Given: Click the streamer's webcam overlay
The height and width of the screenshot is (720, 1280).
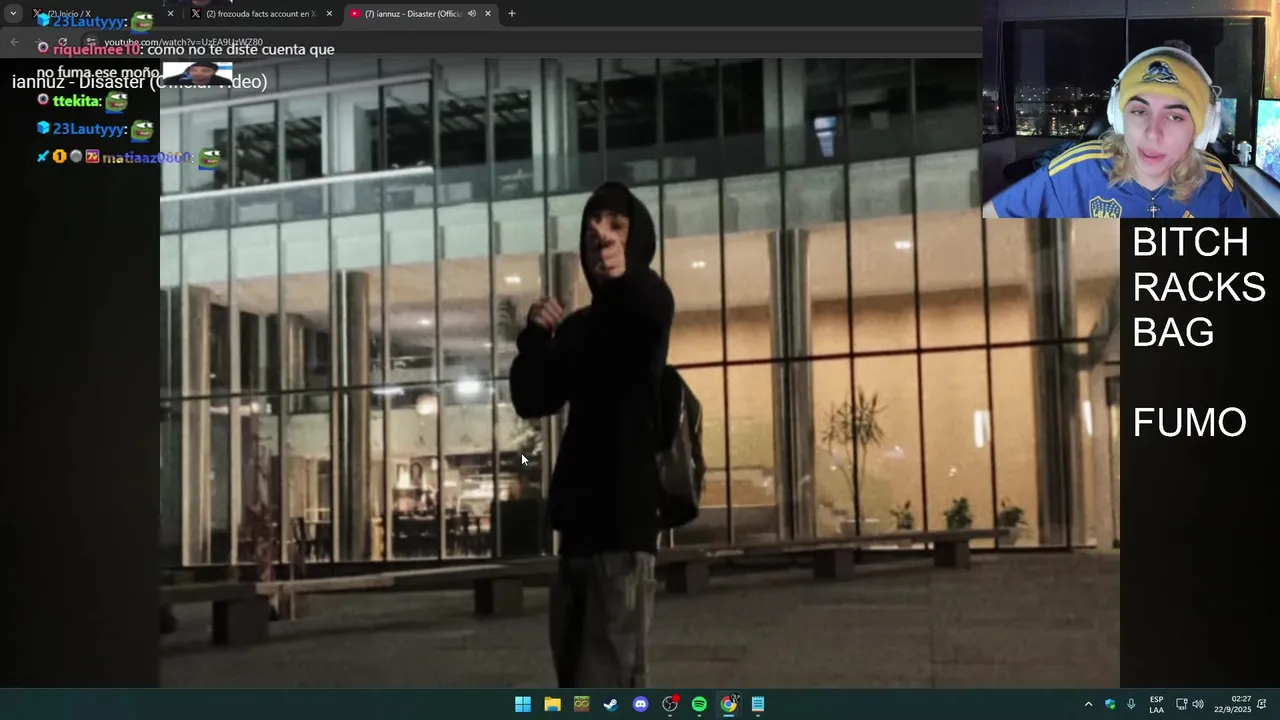Looking at the screenshot, I should coord(1131,109).
